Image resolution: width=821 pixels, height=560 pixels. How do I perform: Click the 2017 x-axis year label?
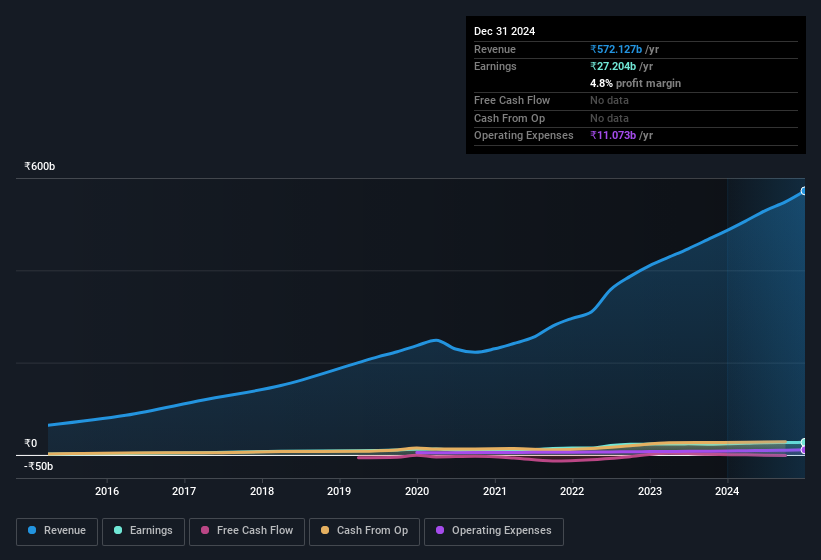click(184, 491)
